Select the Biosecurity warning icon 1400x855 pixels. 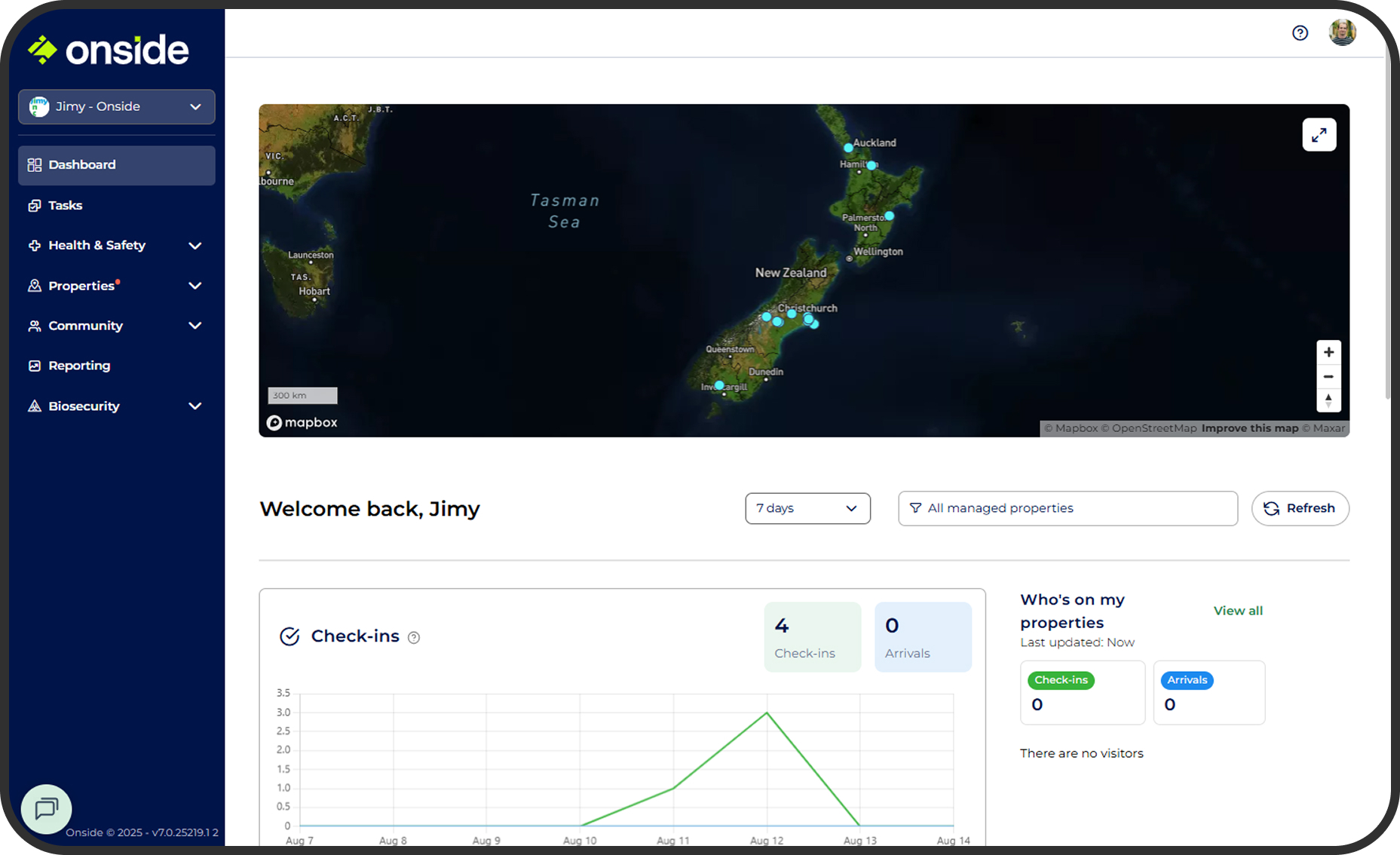[35, 406]
